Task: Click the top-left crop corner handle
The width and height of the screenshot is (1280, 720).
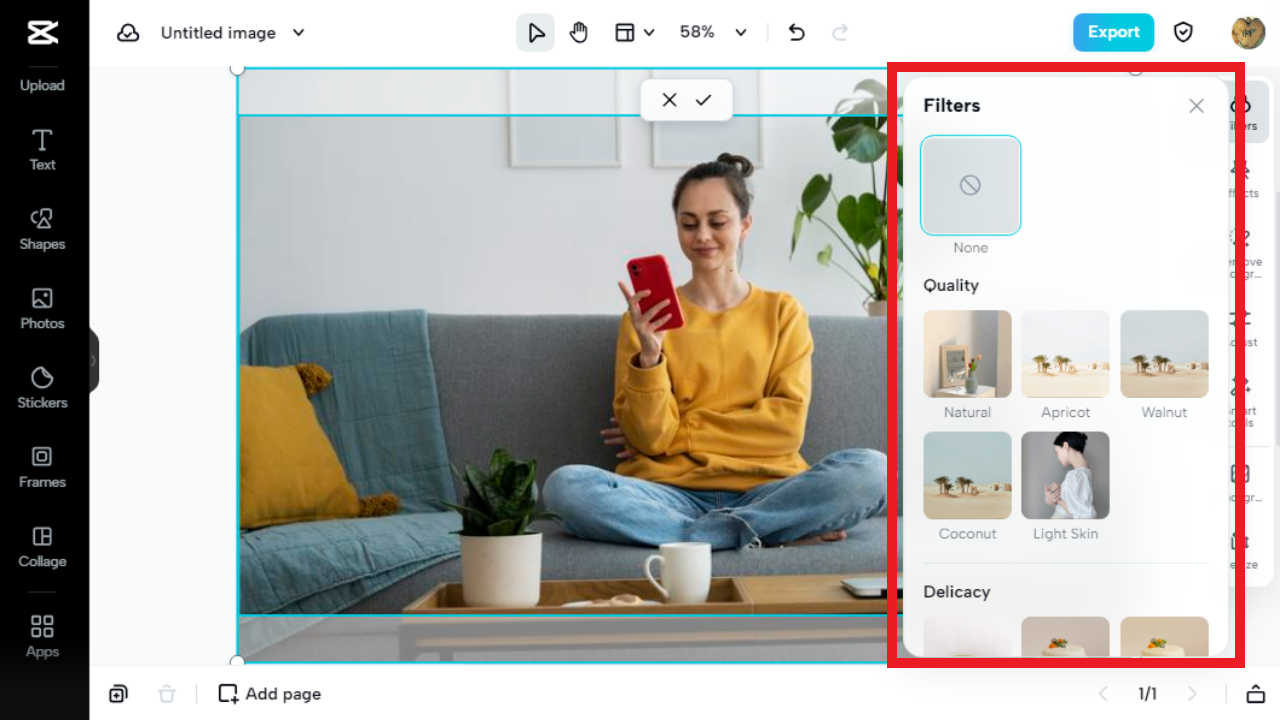Action: point(237,69)
